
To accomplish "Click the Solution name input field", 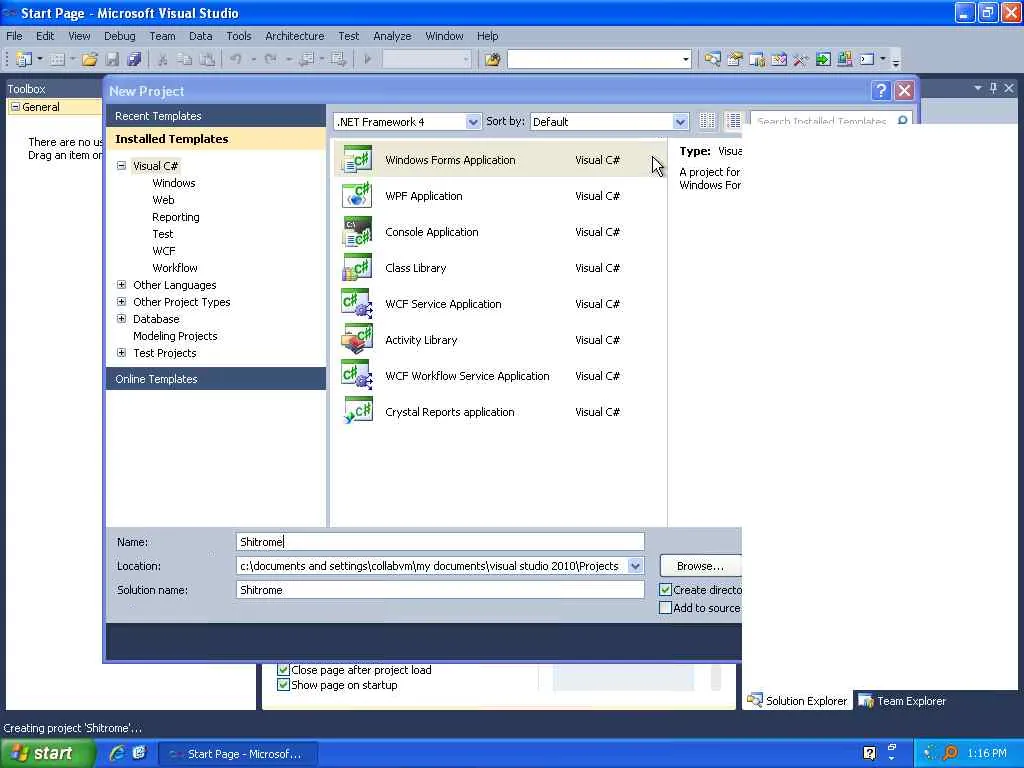I will [x=440, y=590].
